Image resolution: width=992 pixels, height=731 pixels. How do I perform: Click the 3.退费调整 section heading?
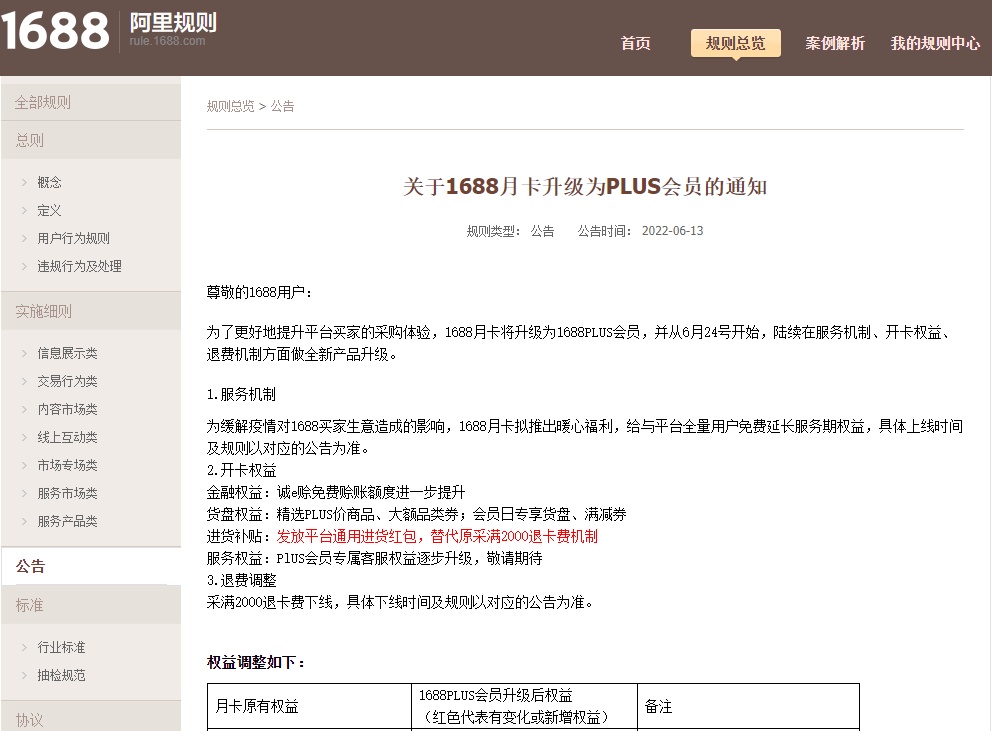tap(241, 580)
